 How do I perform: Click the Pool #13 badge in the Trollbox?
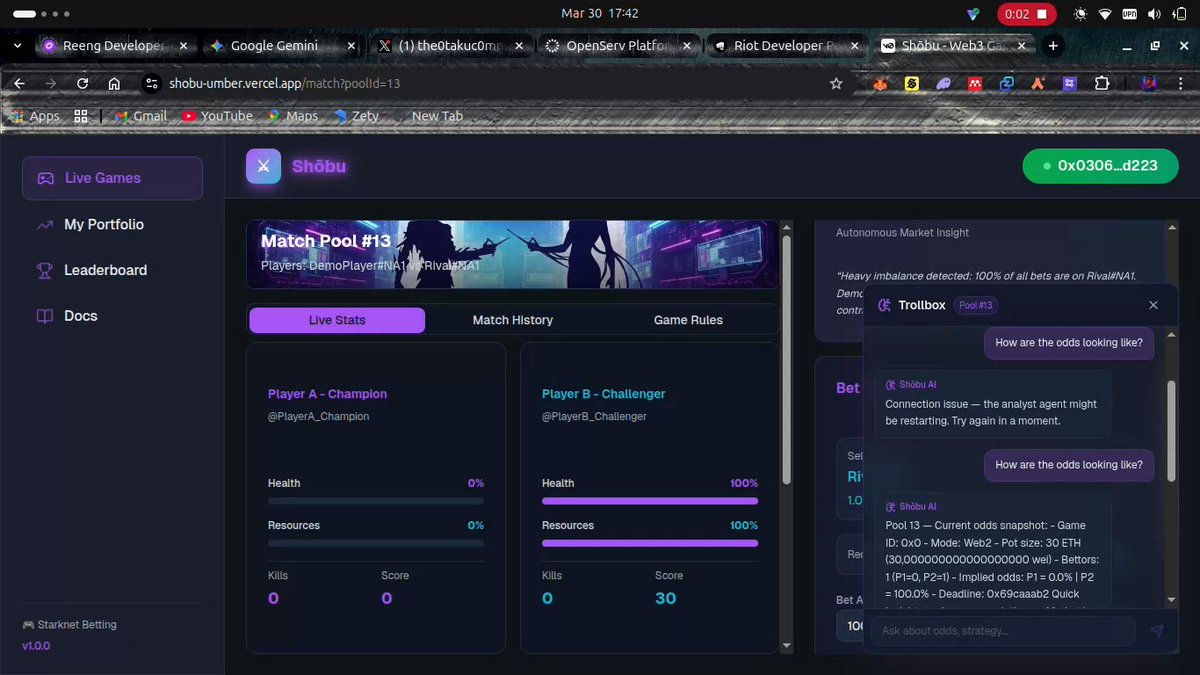(975, 305)
